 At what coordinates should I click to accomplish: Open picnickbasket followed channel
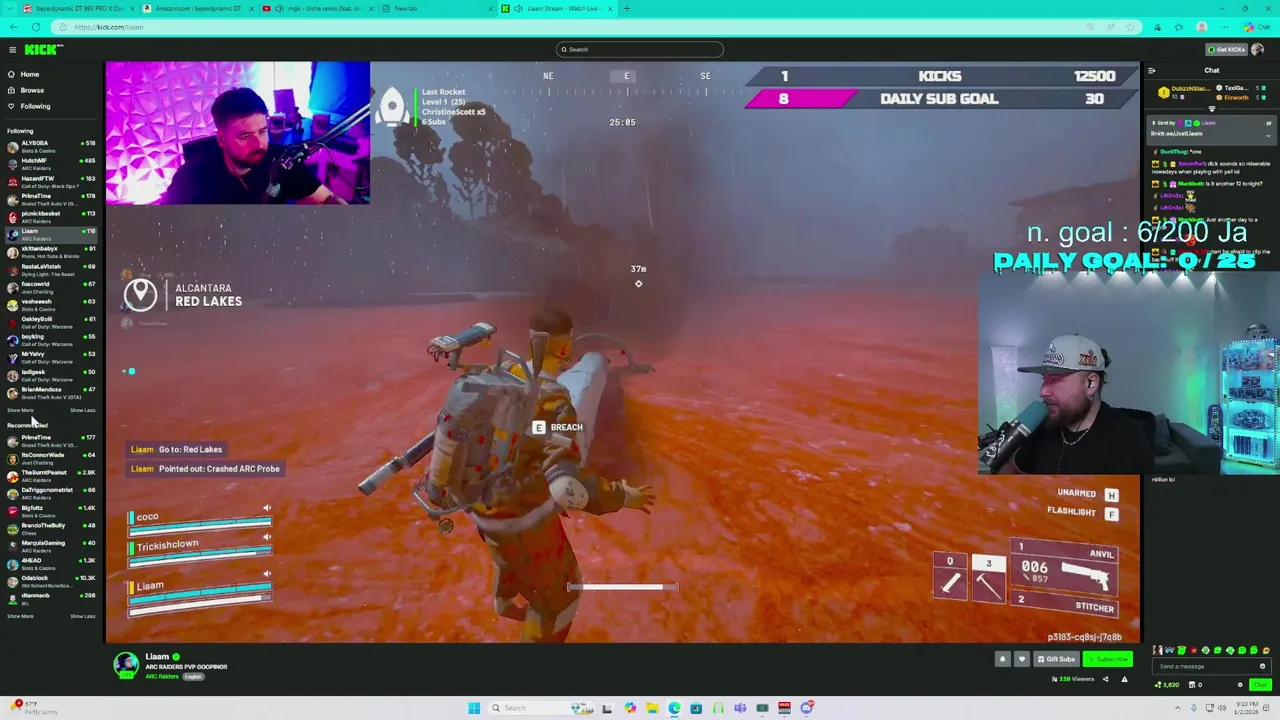[x=50, y=216]
